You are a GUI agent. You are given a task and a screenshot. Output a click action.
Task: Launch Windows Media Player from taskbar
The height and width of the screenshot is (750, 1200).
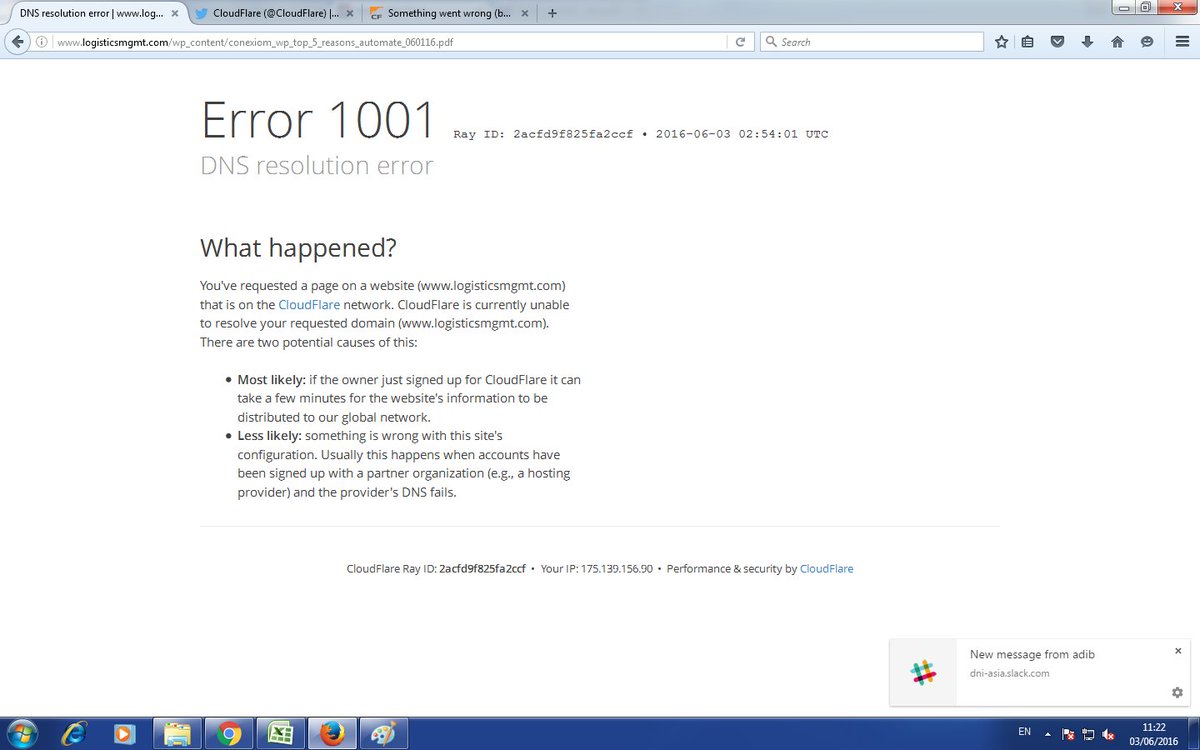click(125, 733)
